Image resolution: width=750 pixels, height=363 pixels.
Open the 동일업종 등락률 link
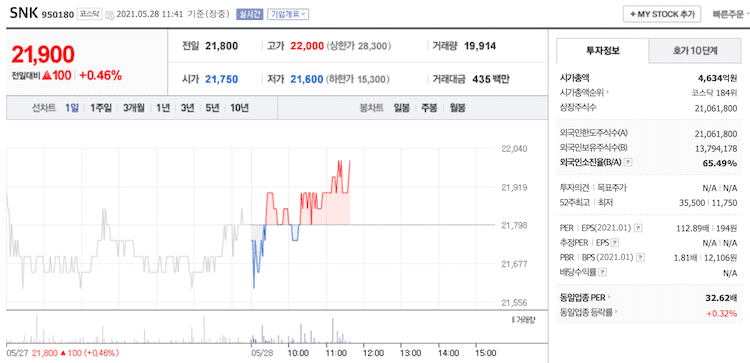coord(588,313)
